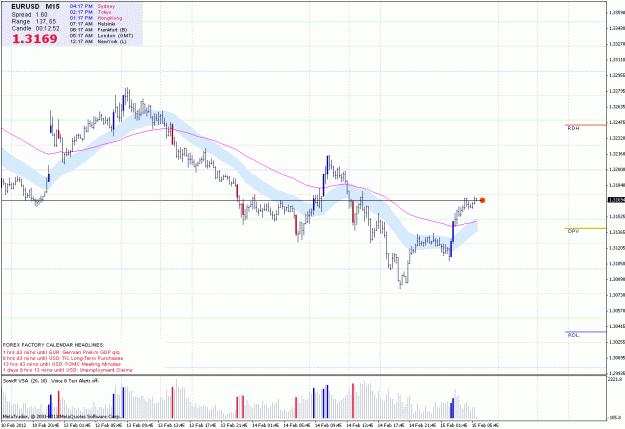
Task: Click the blue RDL level line
Action: pos(586,332)
